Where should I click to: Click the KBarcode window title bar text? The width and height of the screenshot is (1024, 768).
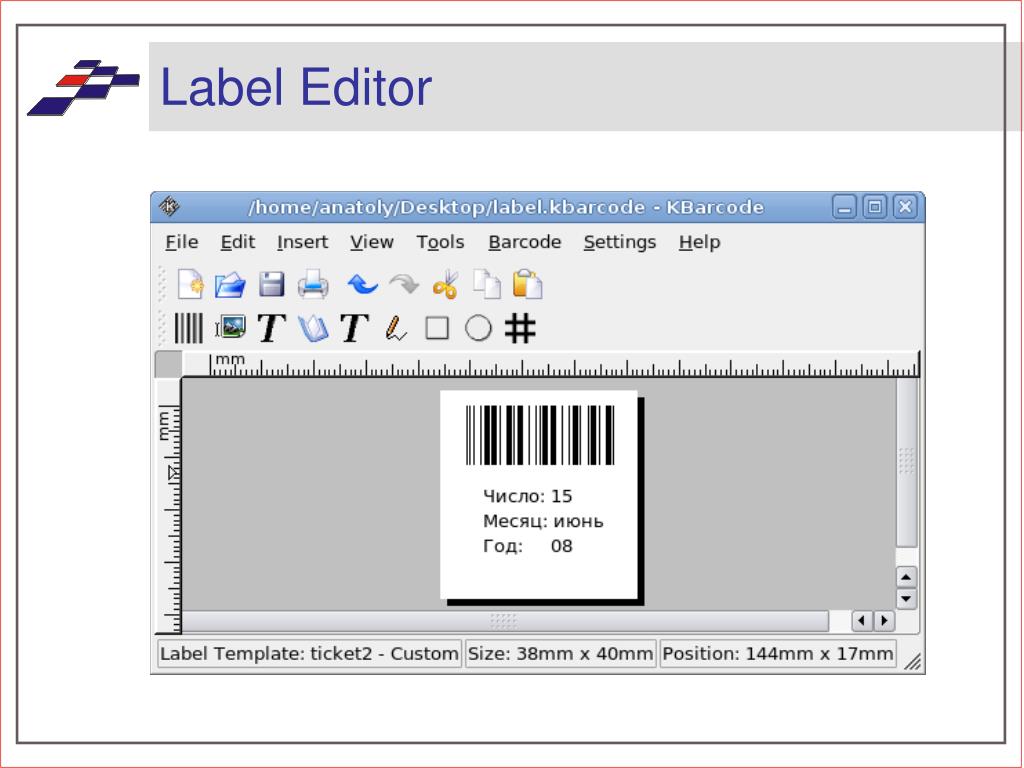(x=506, y=208)
